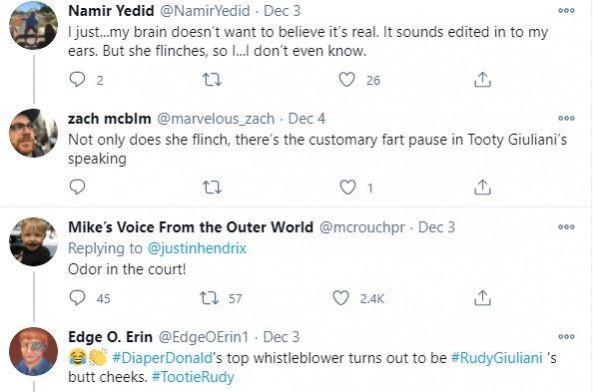Like zach mcblm's tweet
The width and height of the screenshot is (593, 392).
347,187
